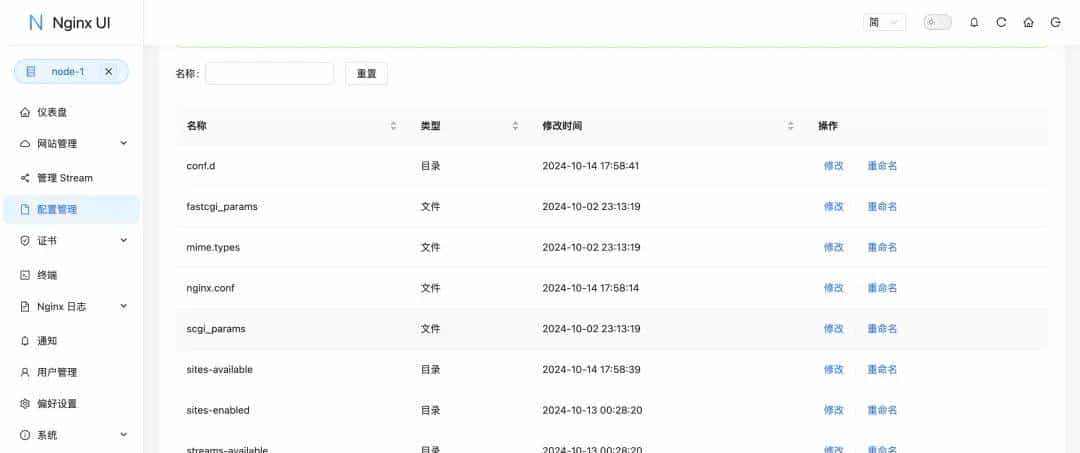The width and height of the screenshot is (1080, 453).
Task: Click 重命名 for conf.d
Action: pos(882,166)
